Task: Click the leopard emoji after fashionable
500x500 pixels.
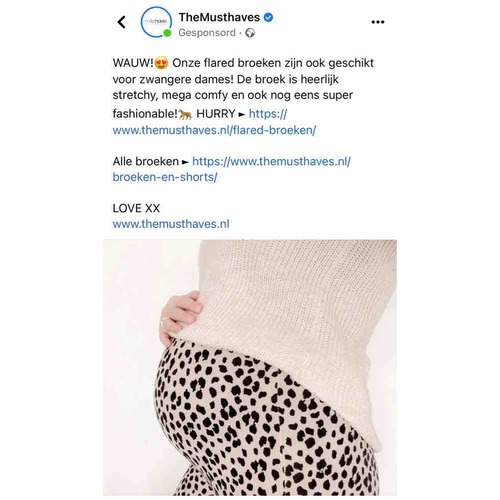Action: point(185,114)
